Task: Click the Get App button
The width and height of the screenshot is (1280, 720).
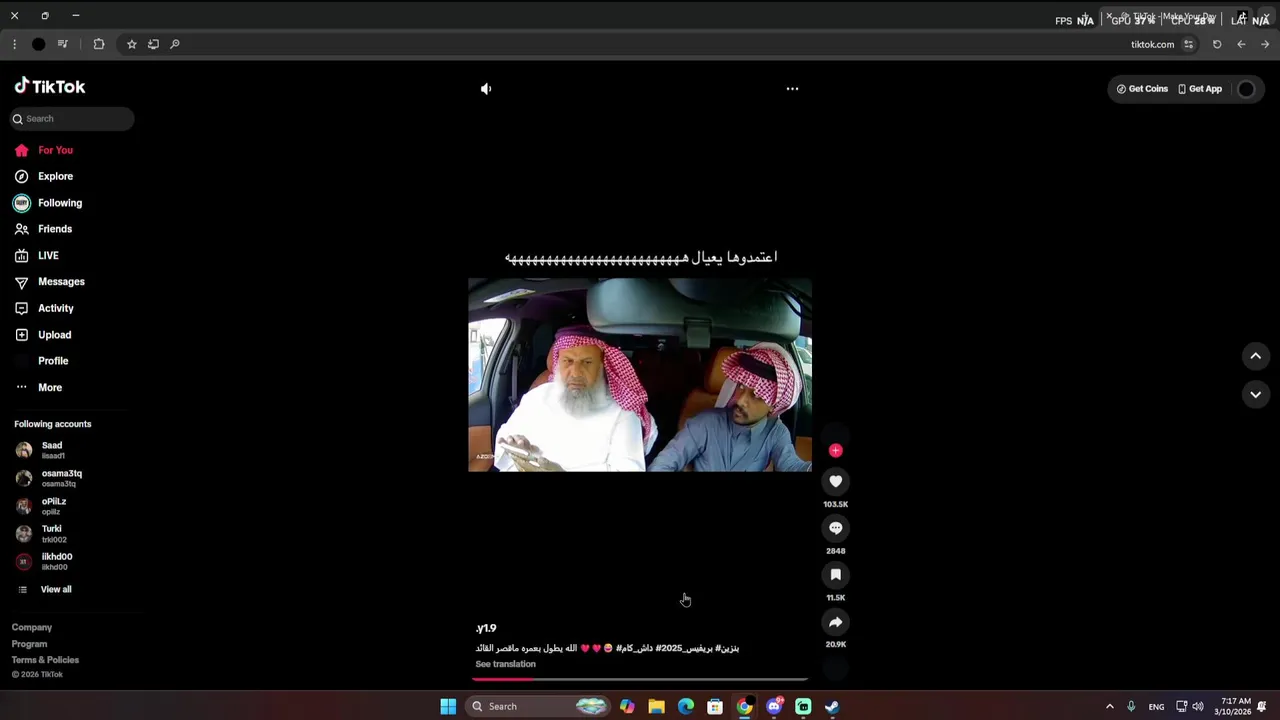Action: [1200, 89]
